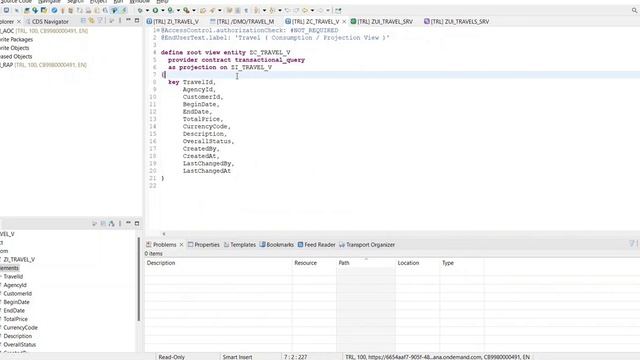Close the Project Explorer tab

(x=19, y=22)
